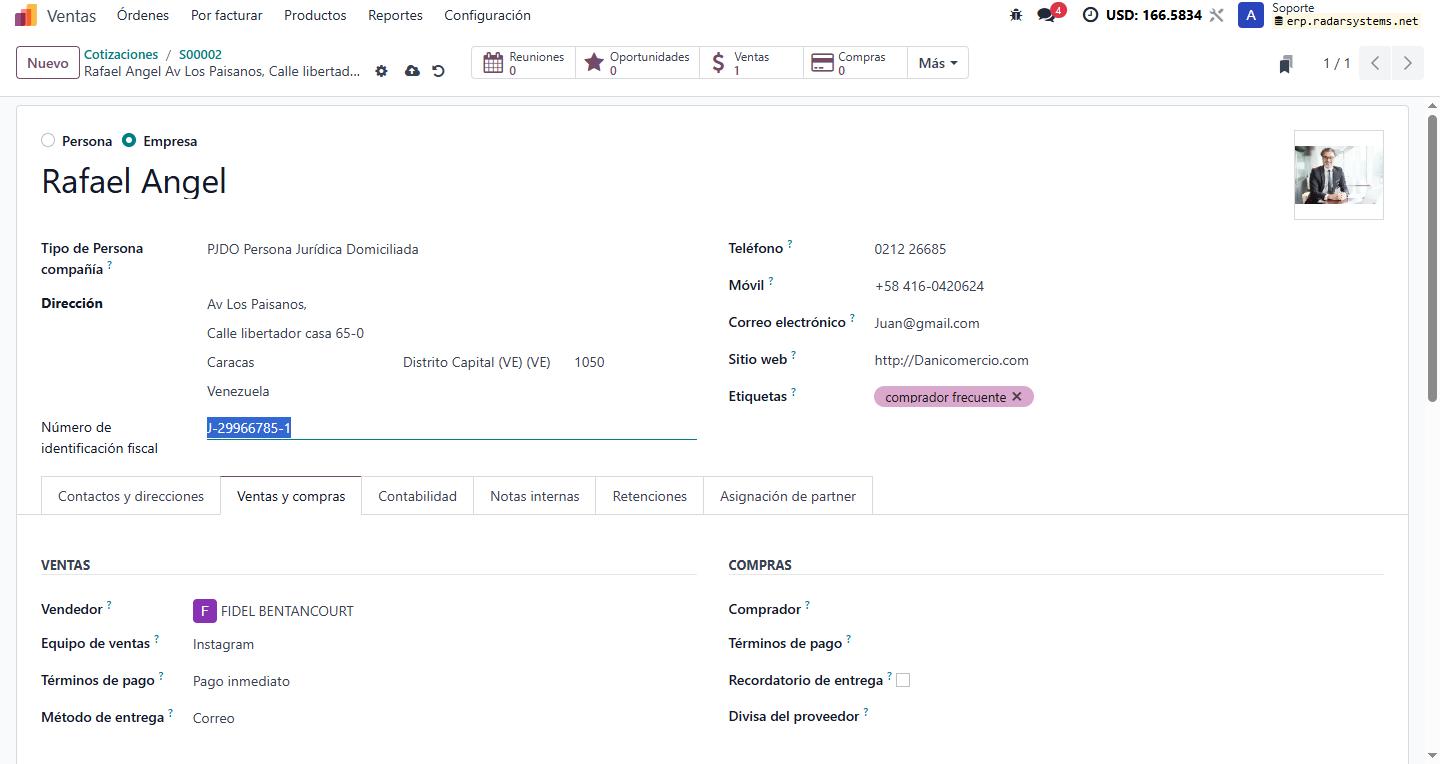This screenshot has height=764, width=1440.
Task: Click the bug debug icon
Action: coord(1016,15)
